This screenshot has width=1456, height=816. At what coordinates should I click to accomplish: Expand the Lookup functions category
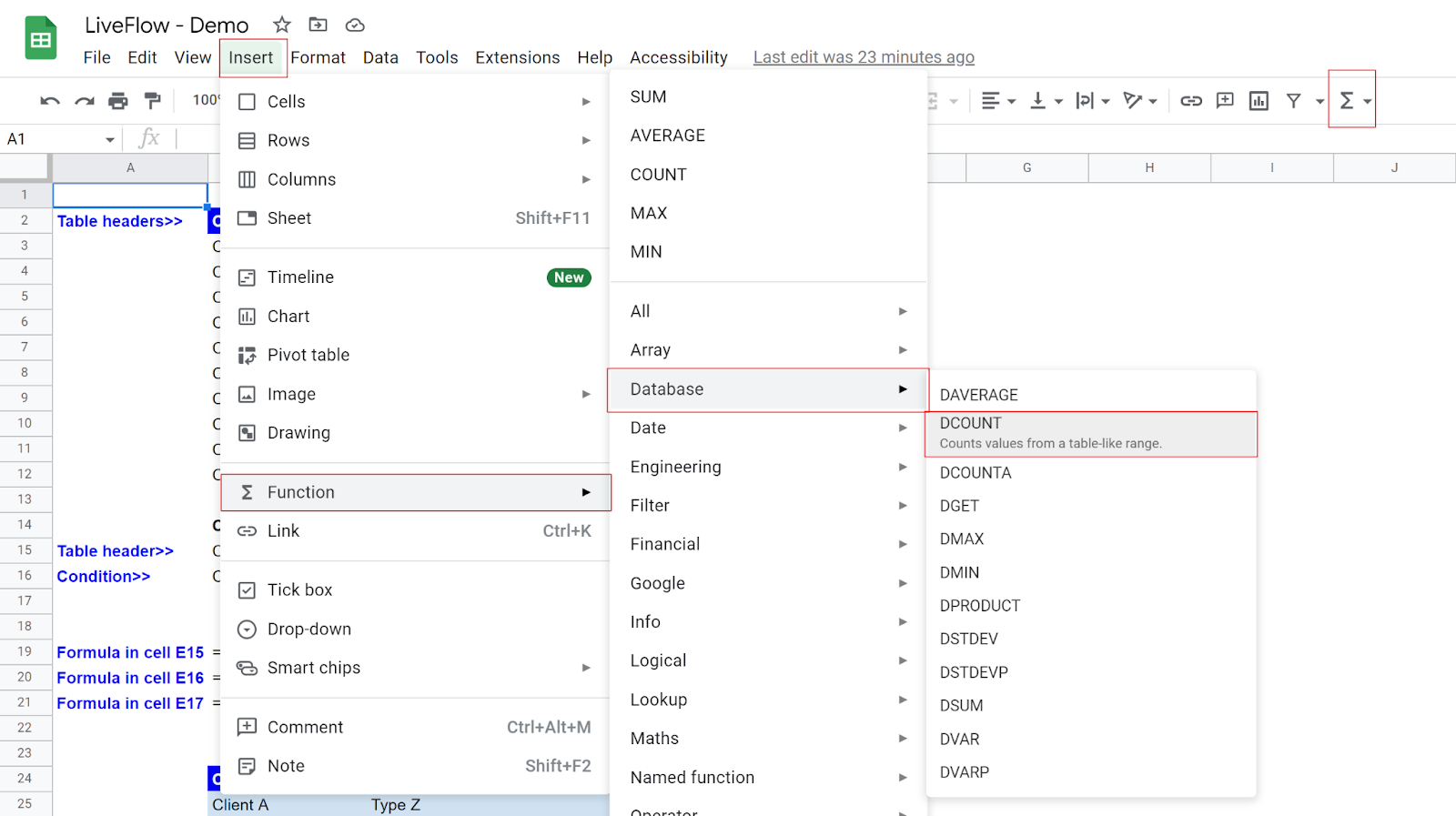click(768, 700)
